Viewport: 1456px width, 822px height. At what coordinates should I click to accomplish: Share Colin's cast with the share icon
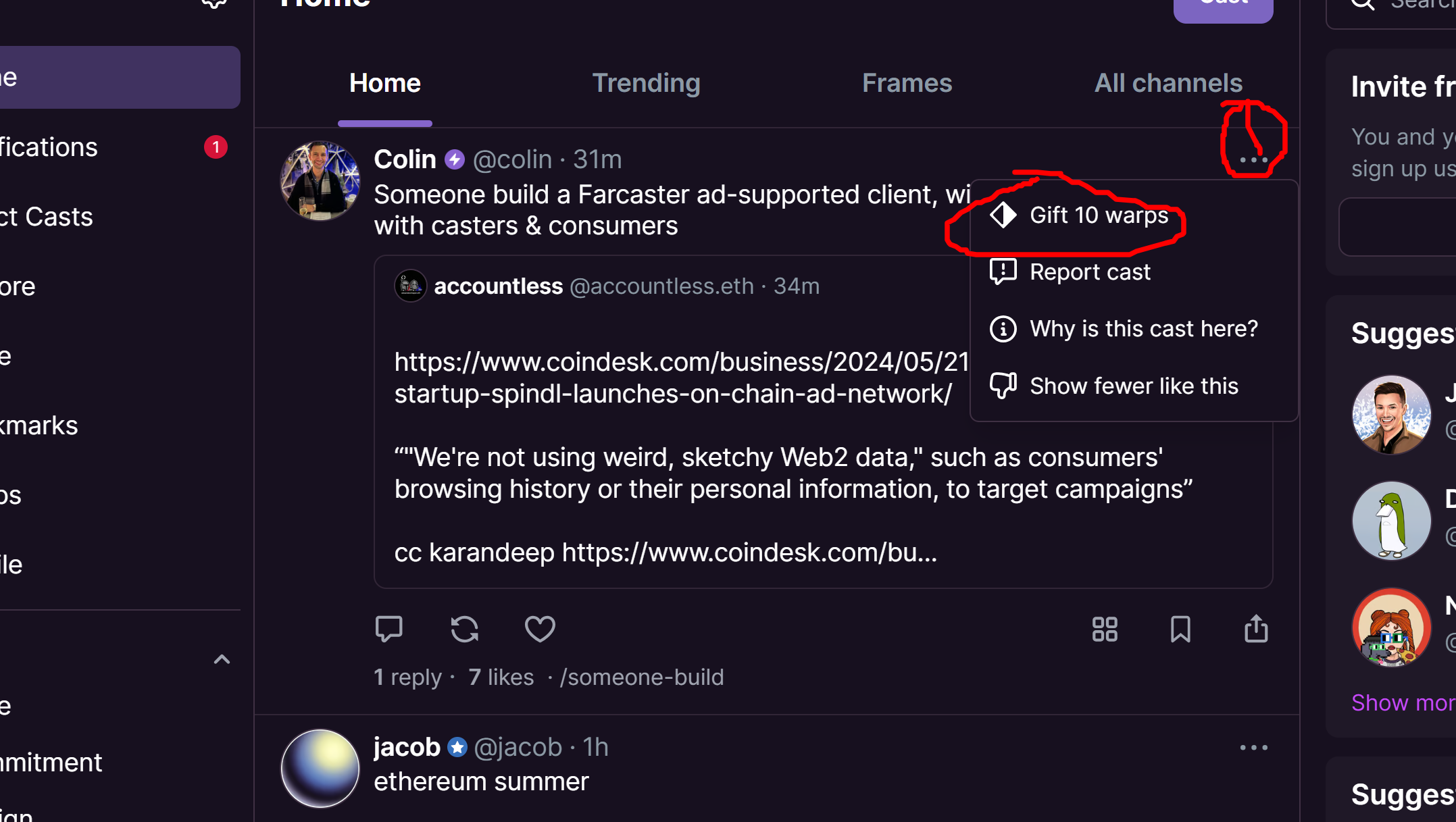[x=1256, y=628]
